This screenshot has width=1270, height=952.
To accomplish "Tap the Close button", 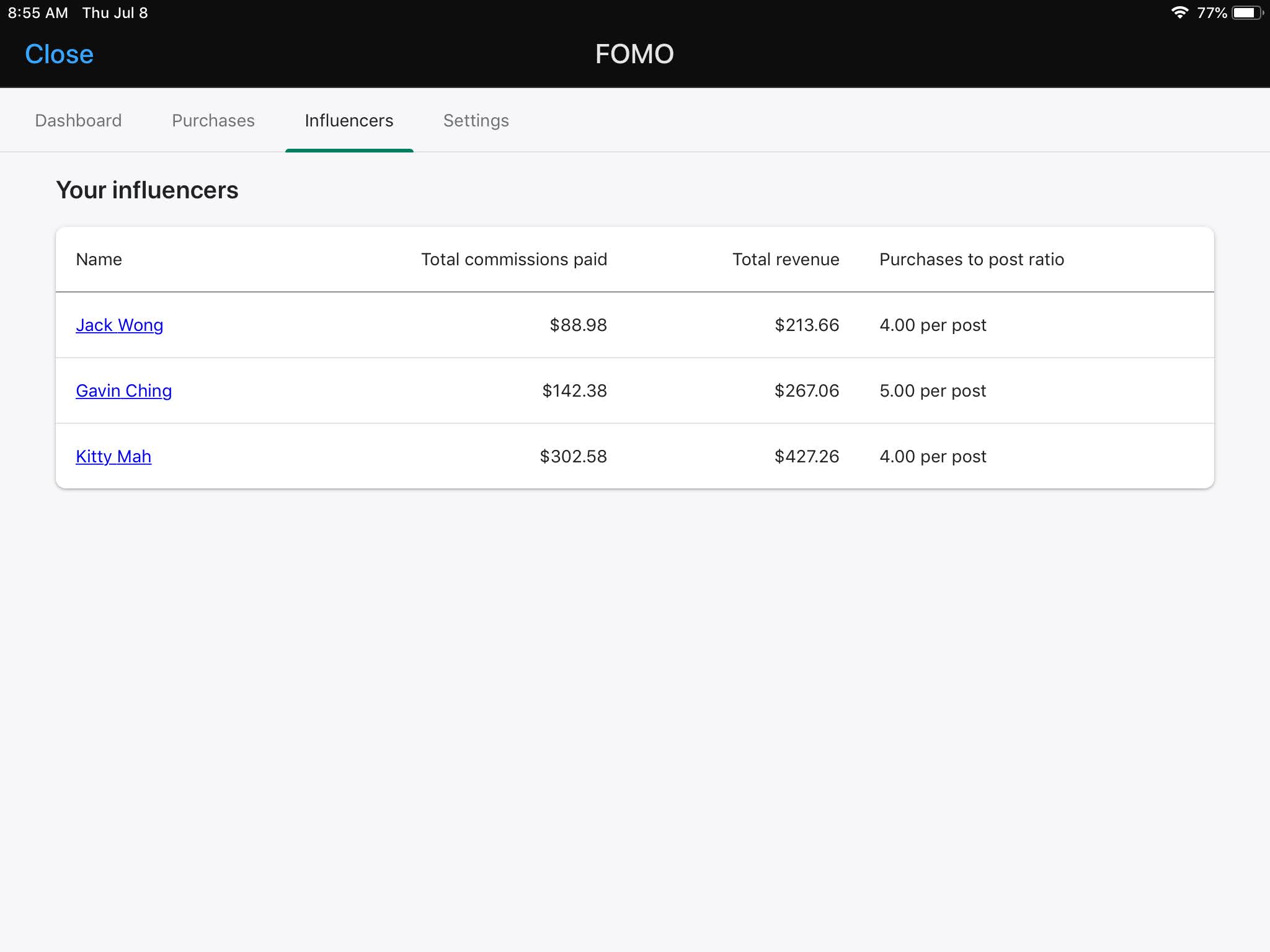I will coord(59,54).
